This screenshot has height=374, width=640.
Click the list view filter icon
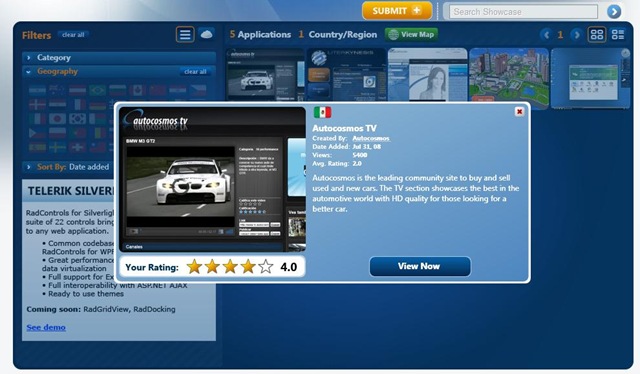click(x=185, y=34)
